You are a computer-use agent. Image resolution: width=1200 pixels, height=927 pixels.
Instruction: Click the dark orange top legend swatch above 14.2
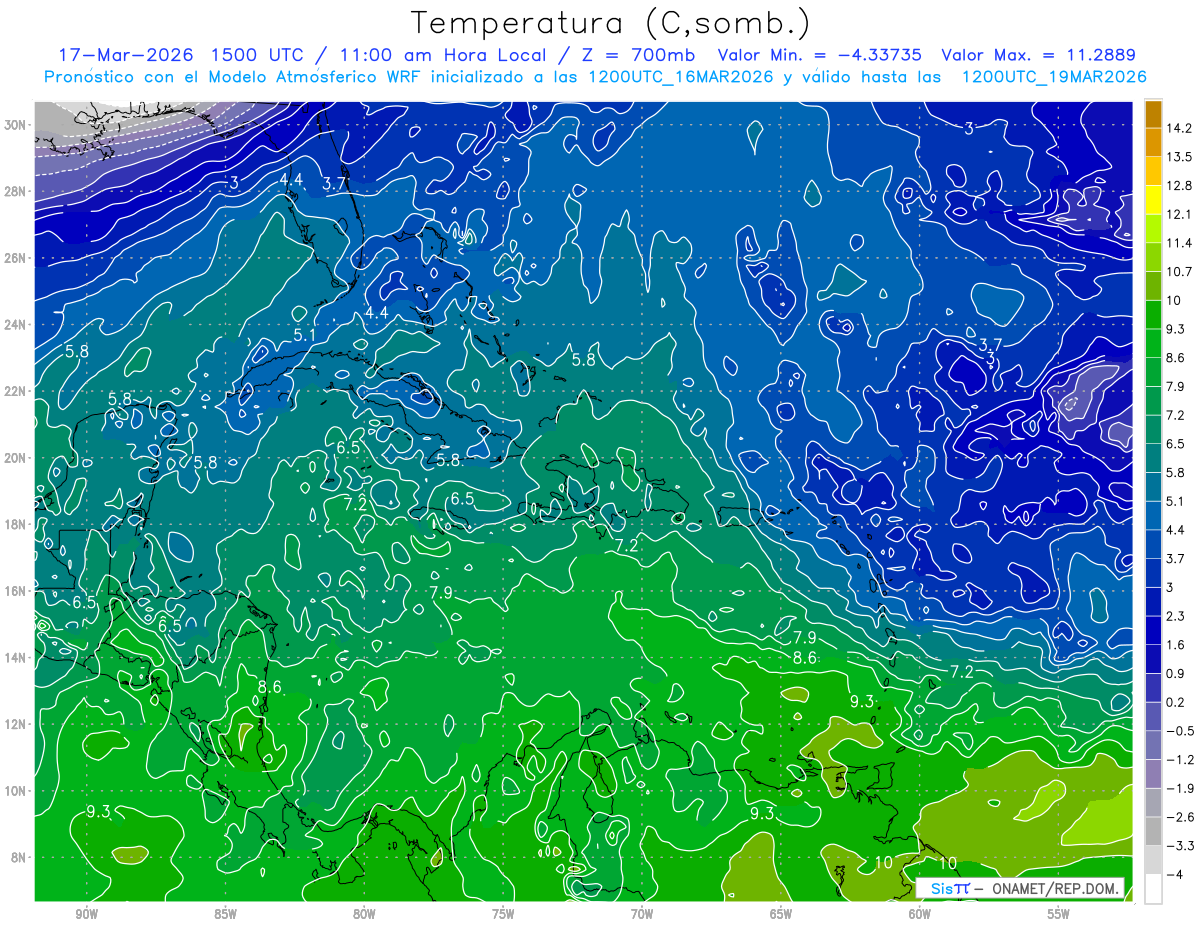[1153, 114]
